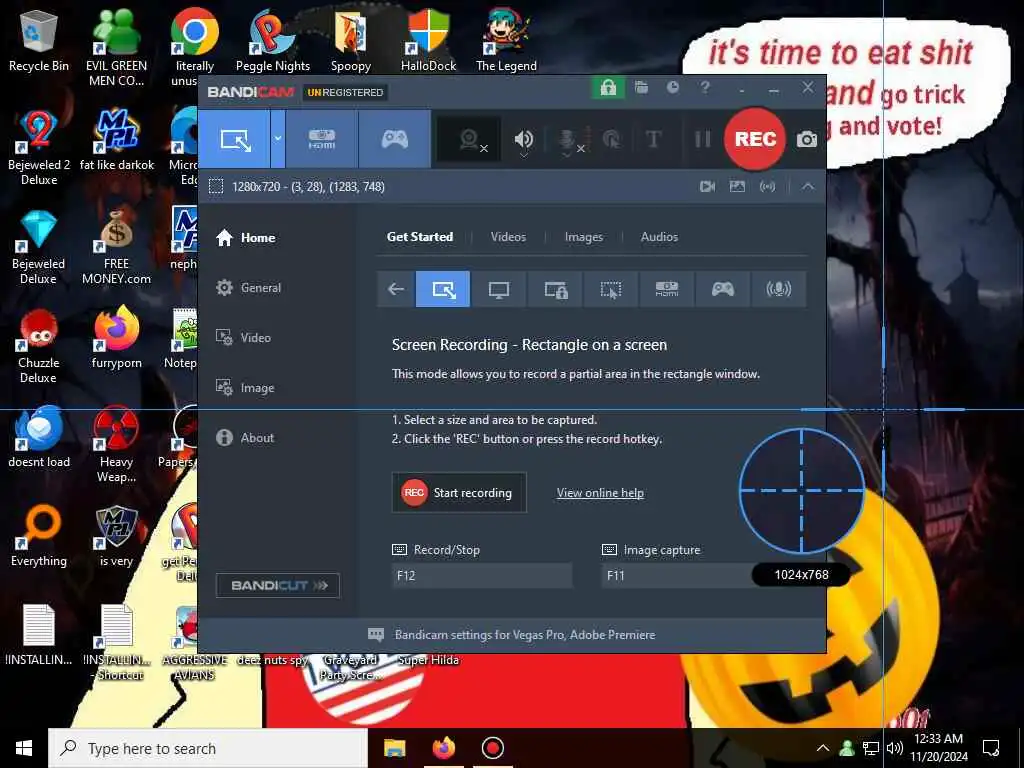Open File Explorer from the taskbar
The width and height of the screenshot is (1024, 768).
(x=394, y=748)
